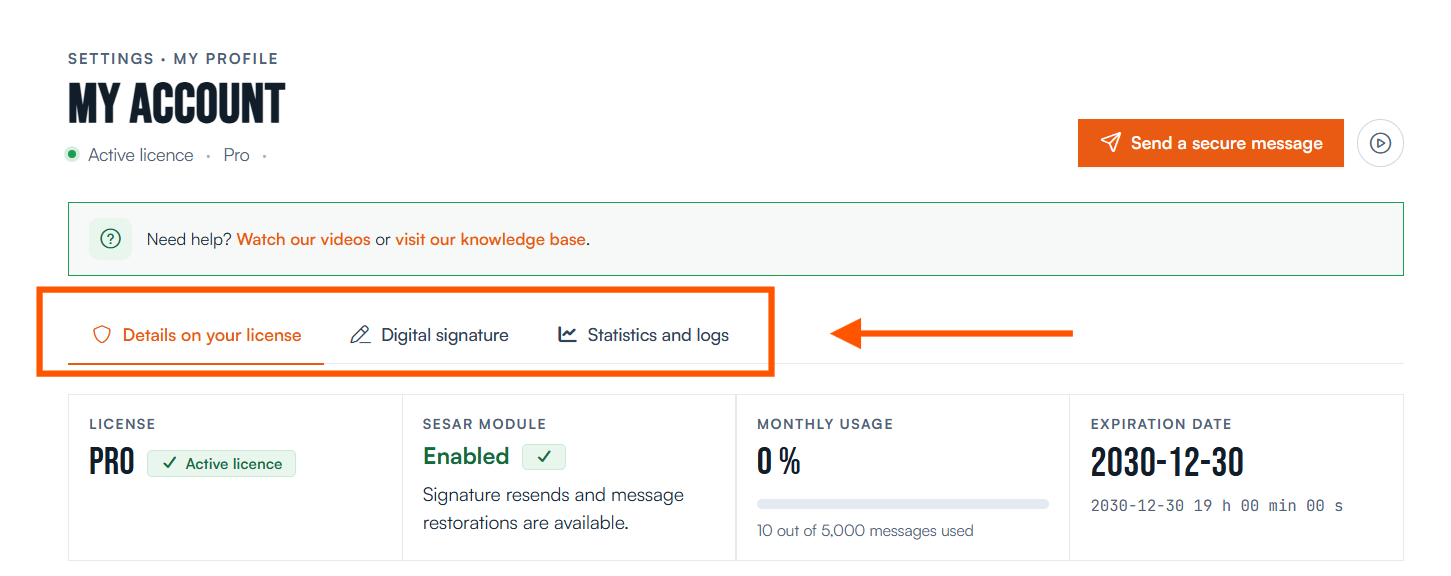Send a secure message
1451x576 pixels.
(x=1211, y=143)
